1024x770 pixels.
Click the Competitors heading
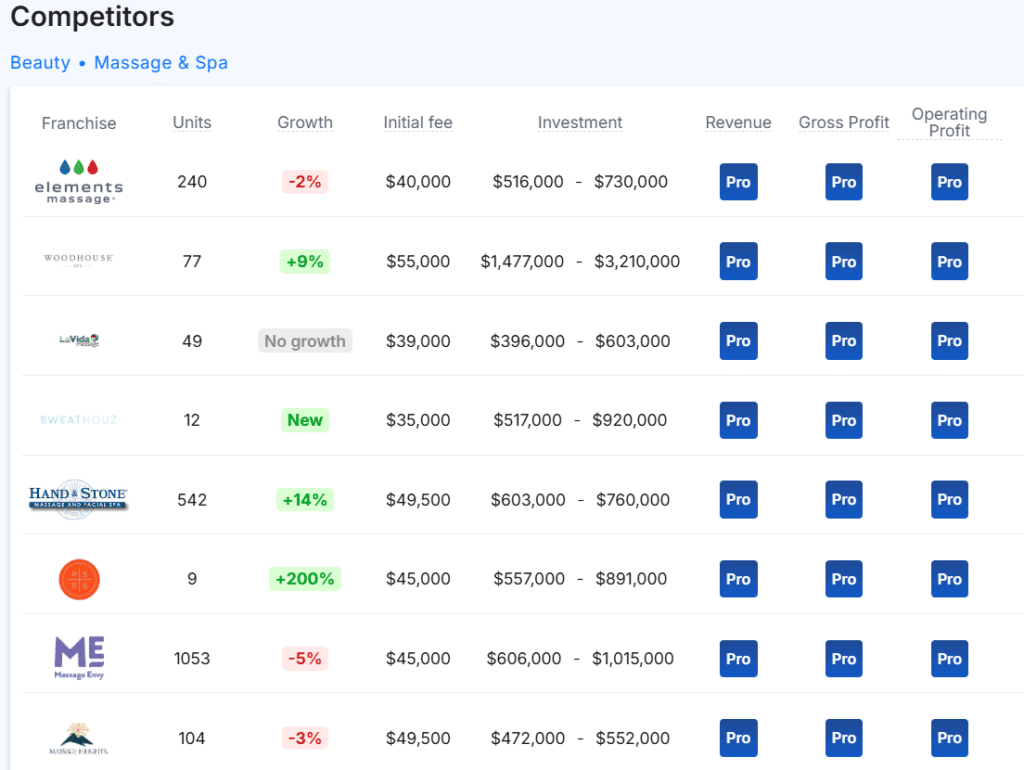92,16
